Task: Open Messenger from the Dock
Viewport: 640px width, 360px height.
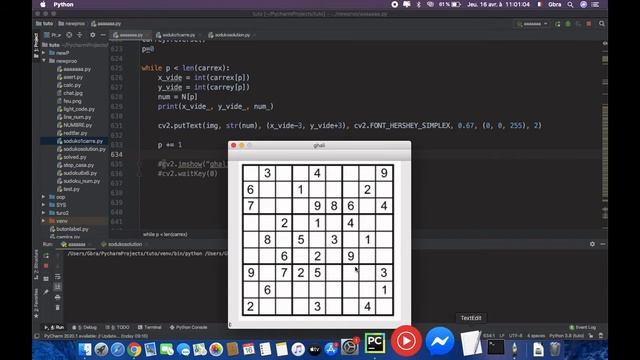Action: pyautogui.click(x=440, y=341)
